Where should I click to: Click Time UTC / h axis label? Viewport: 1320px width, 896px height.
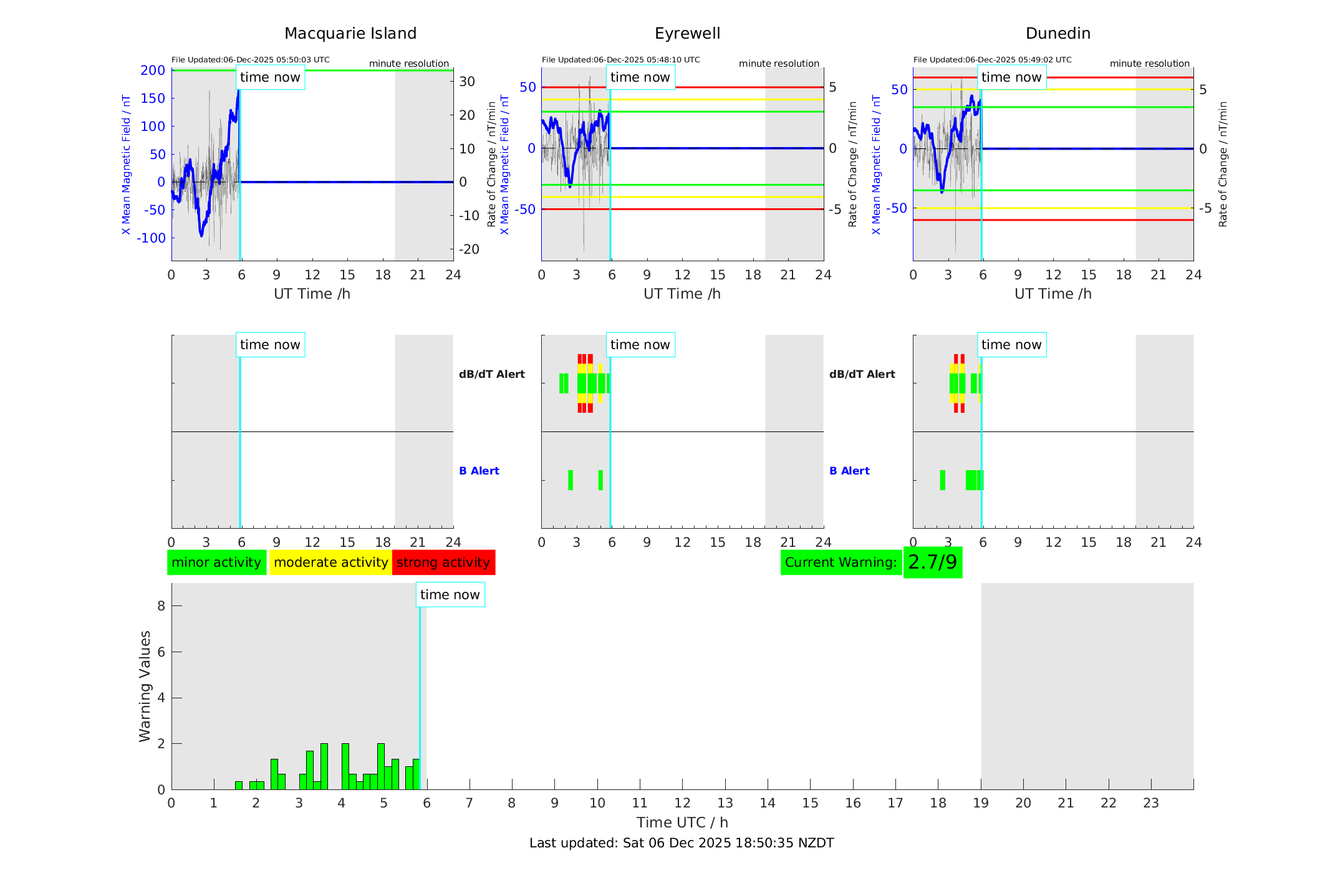pos(682,822)
